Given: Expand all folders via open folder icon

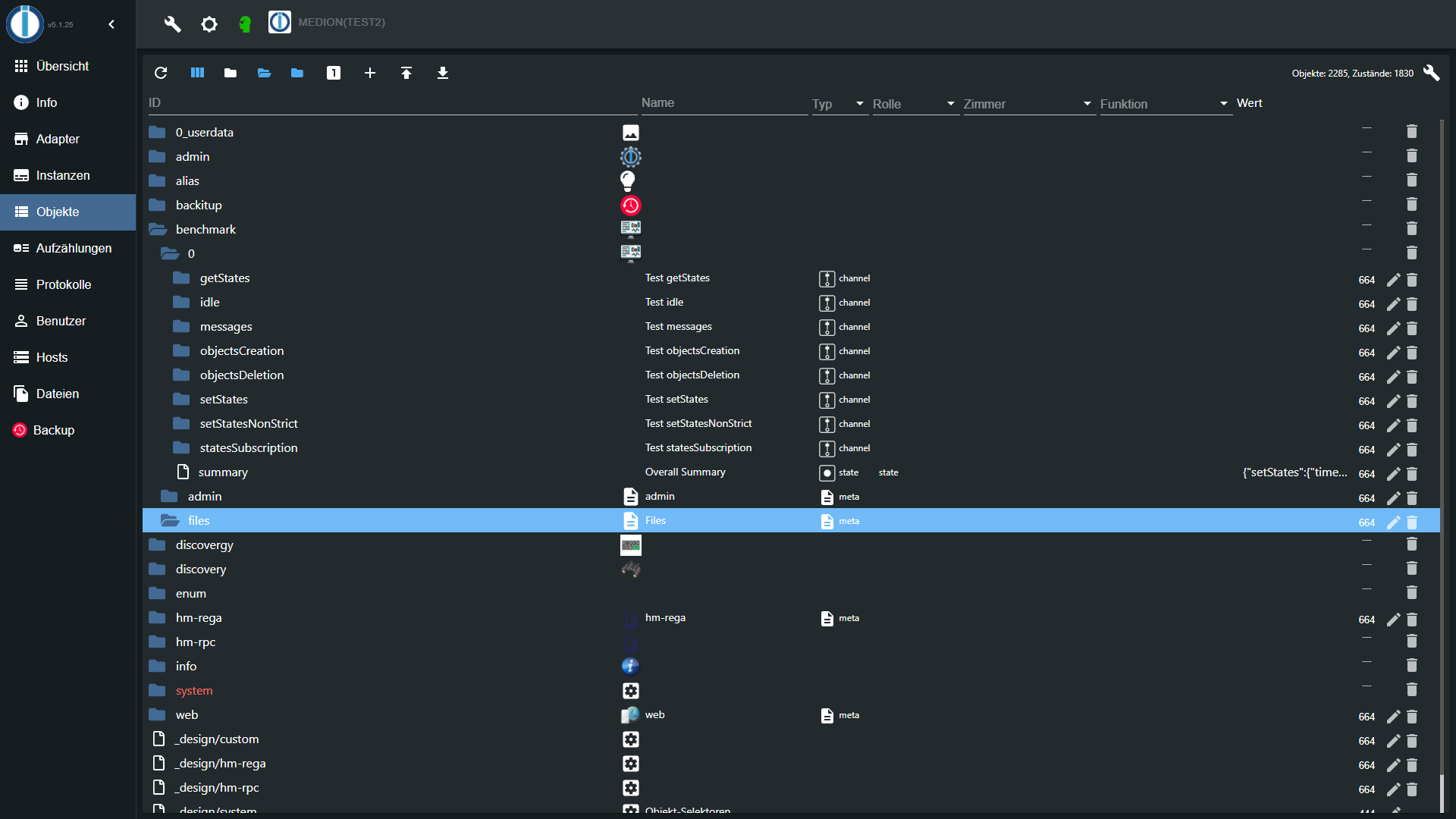Looking at the screenshot, I should (263, 73).
